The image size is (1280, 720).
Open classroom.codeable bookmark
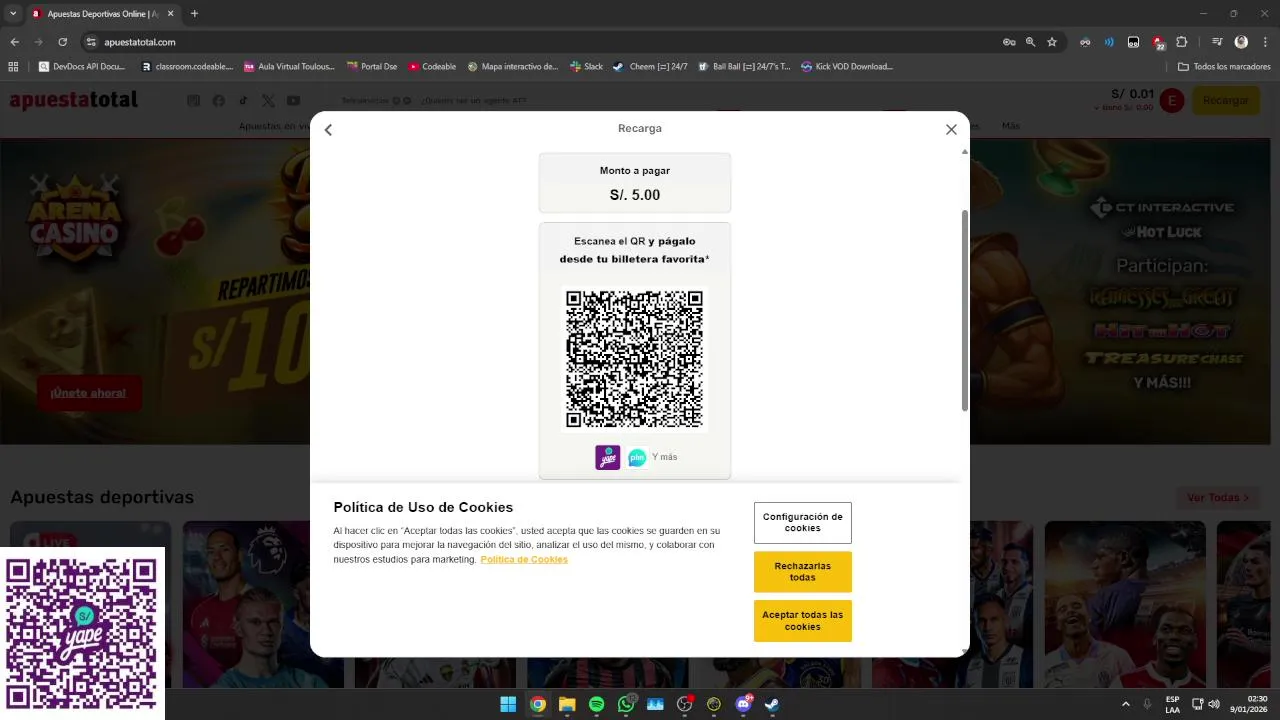click(x=187, y=67)
